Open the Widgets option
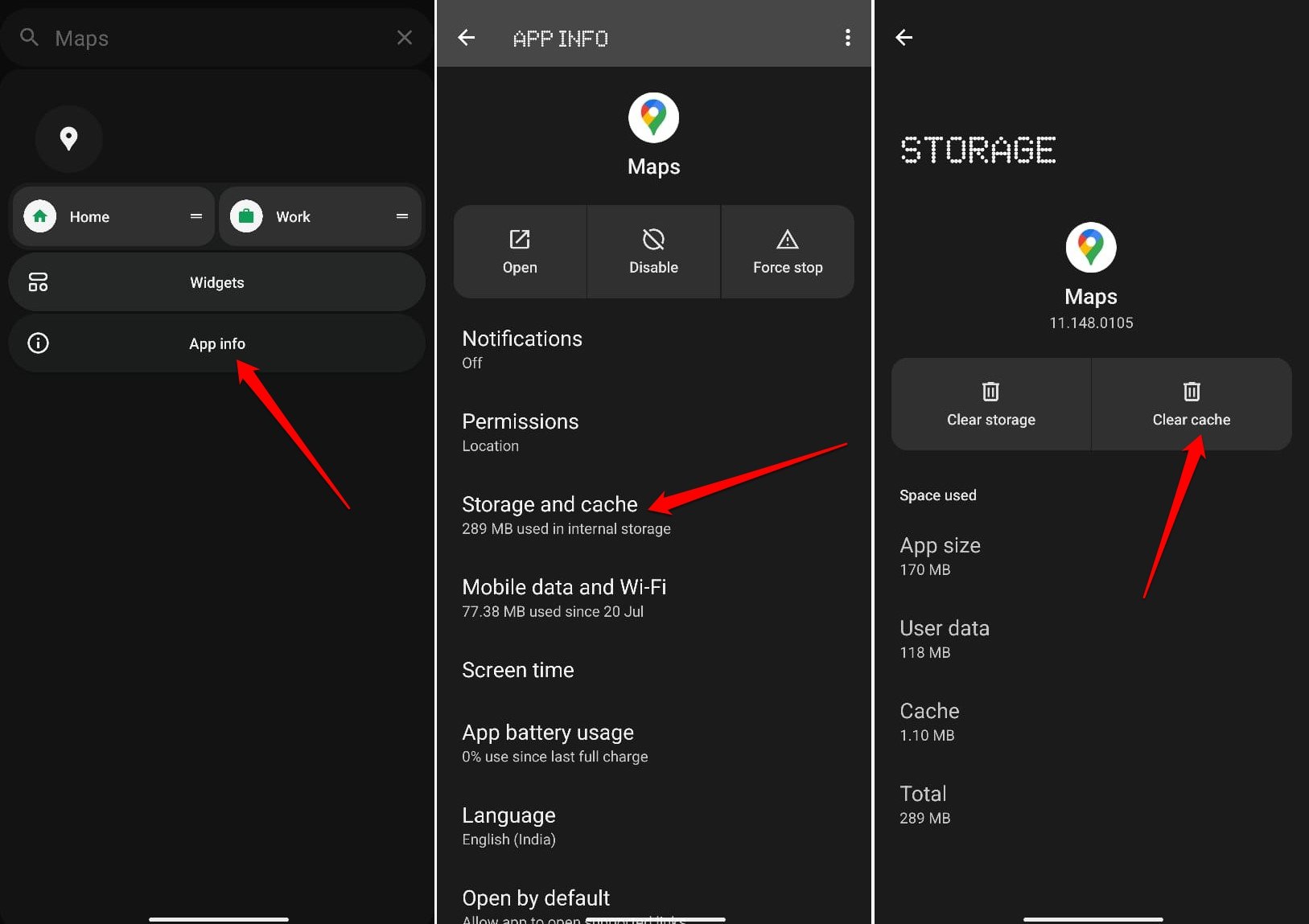 click(x=216, y=282)
